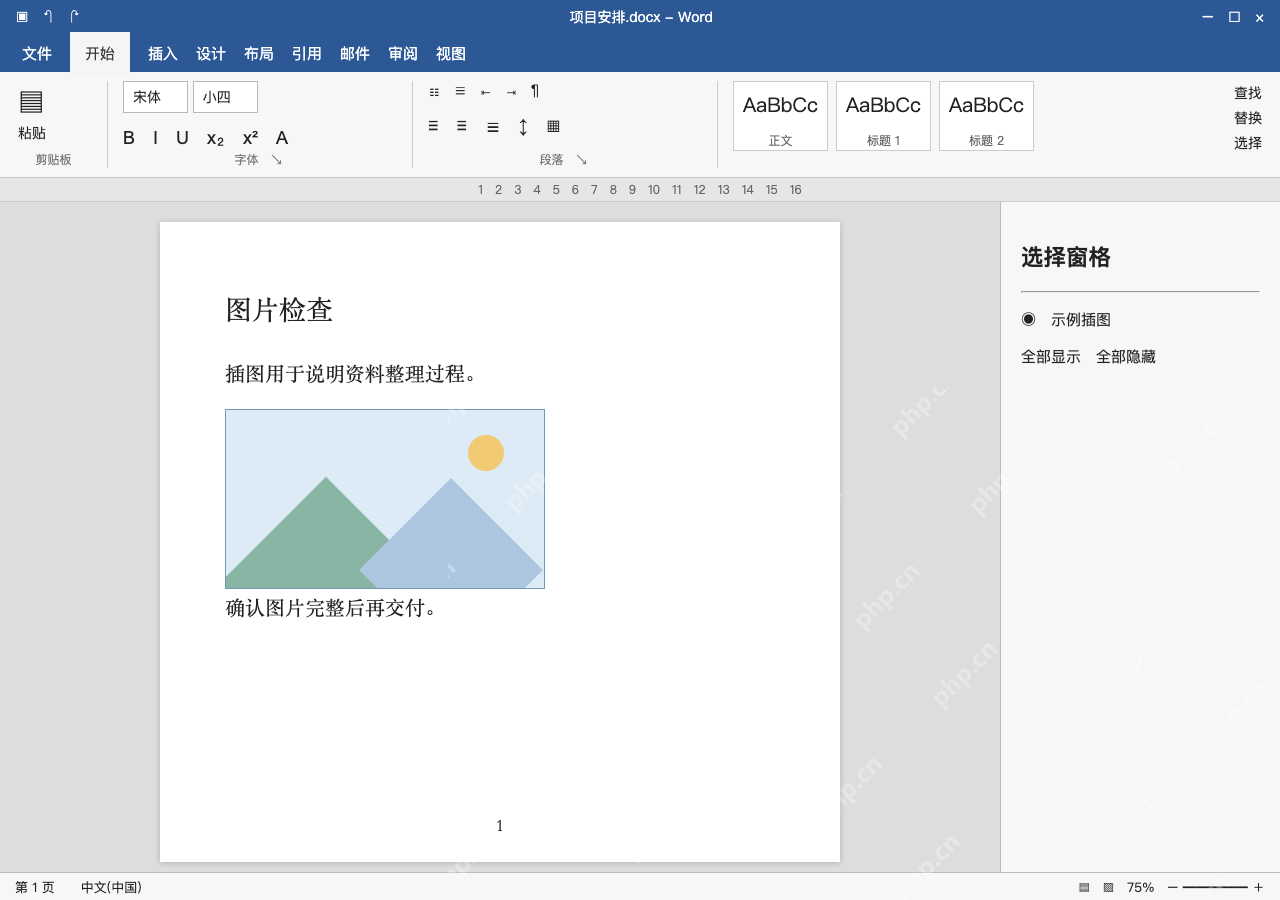Toggle visibility of 示例插图 object
Viewport: 1280px width, 900px height.
tap(1028, 319)
